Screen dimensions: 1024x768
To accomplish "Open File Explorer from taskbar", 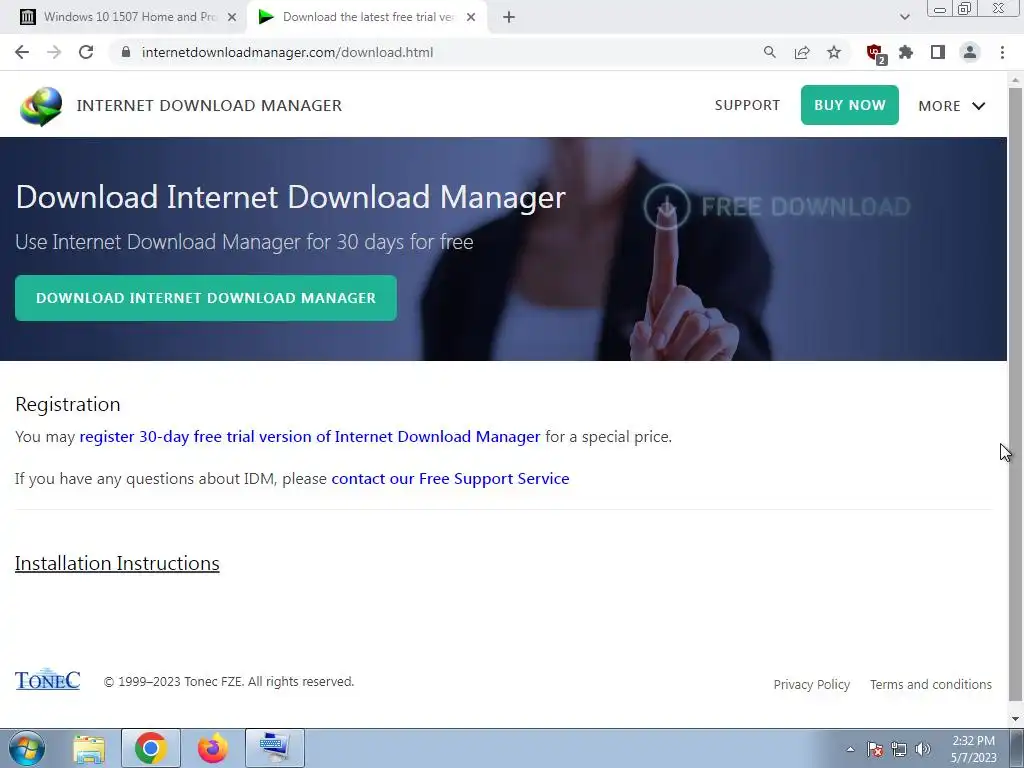I will click(89, 748).
